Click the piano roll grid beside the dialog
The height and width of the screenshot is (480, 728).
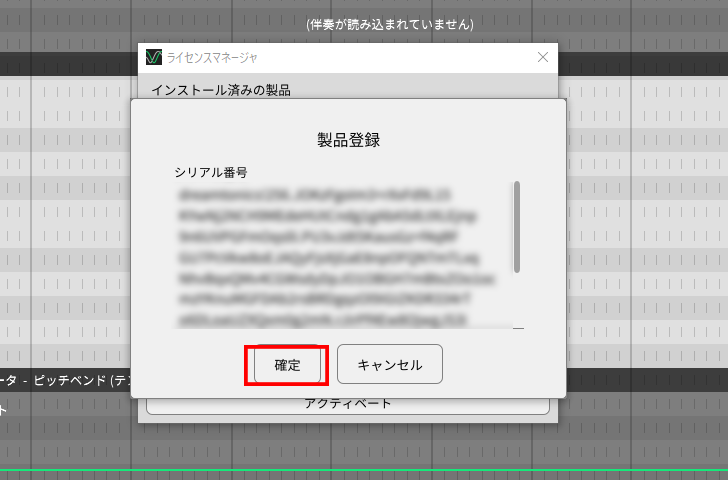(x=647, y=223)
